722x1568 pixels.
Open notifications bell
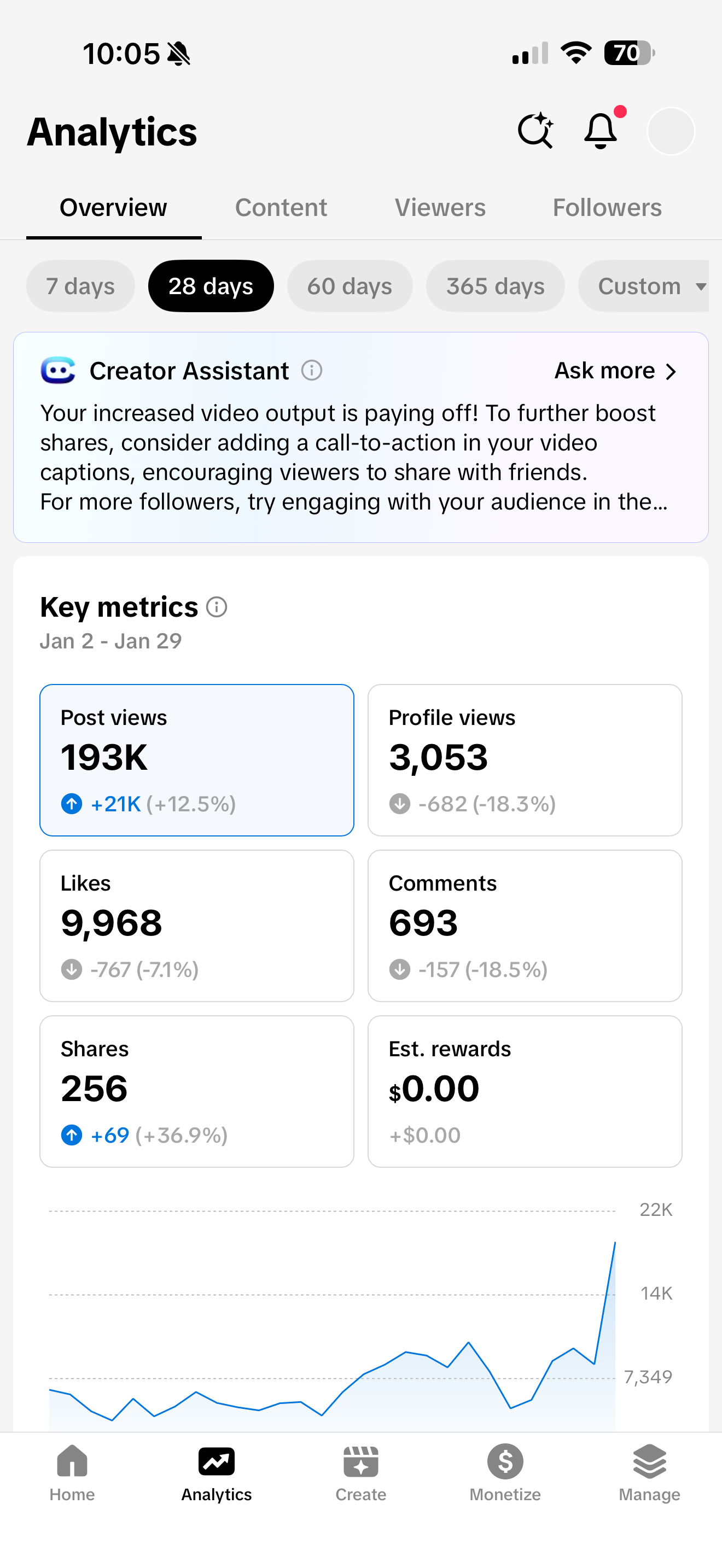coord(601,131)
